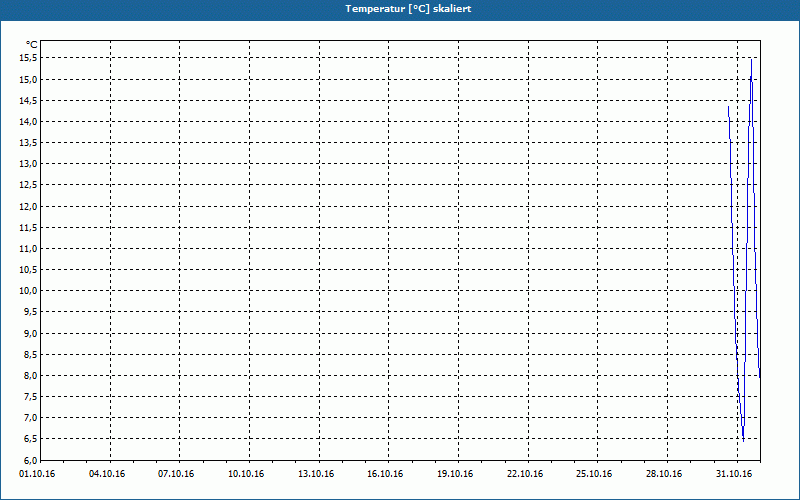Click the 22.10.16 date label
Image resolution: width=800 pixels, height=500 pixels.
[x=525, y=474]
